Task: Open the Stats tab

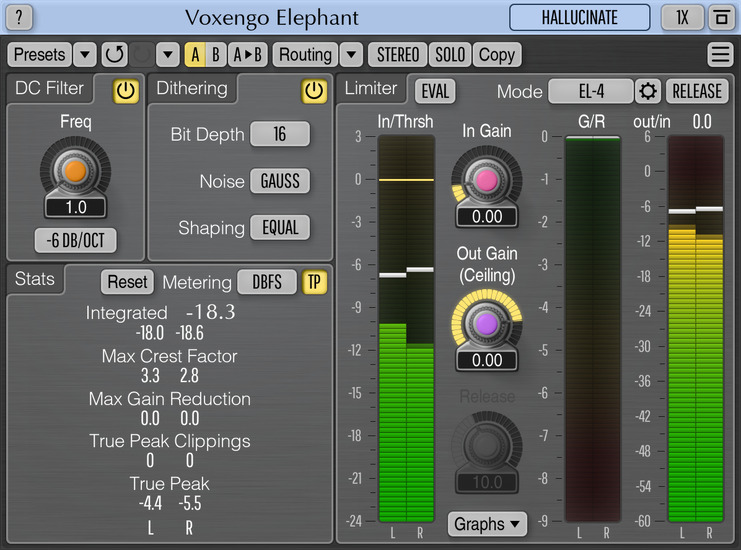Action: tap(35, 279)
